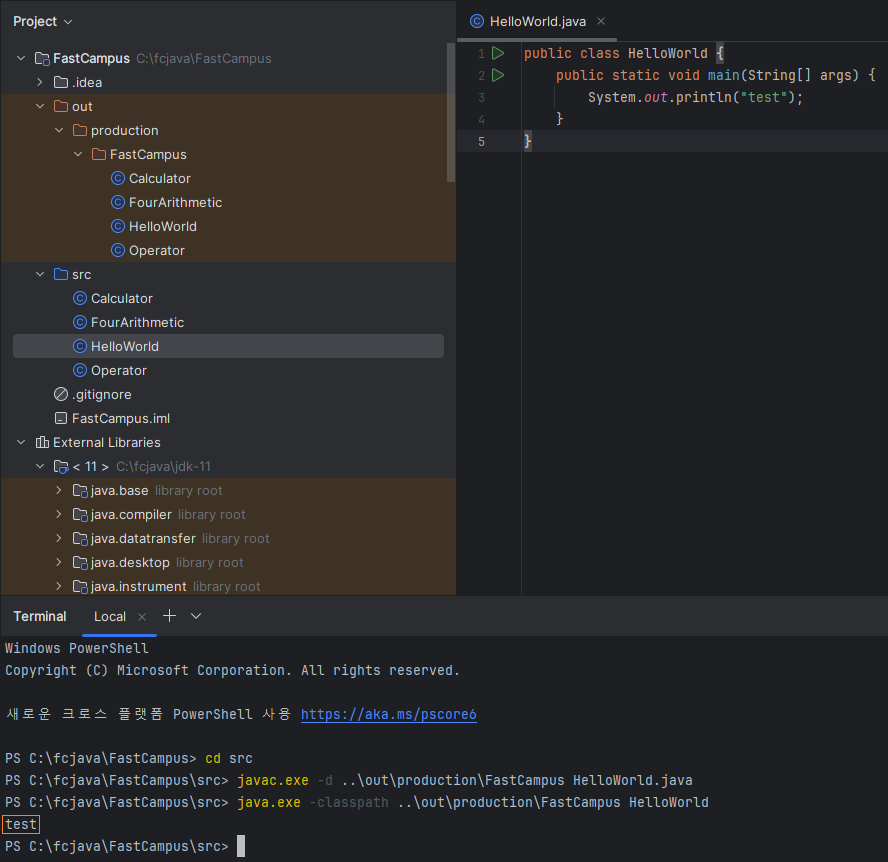The height and width of the screenshot is (862, 888).
Task: Expand the .idea folder
Action: pyautogui.click(x=40, y=82)
